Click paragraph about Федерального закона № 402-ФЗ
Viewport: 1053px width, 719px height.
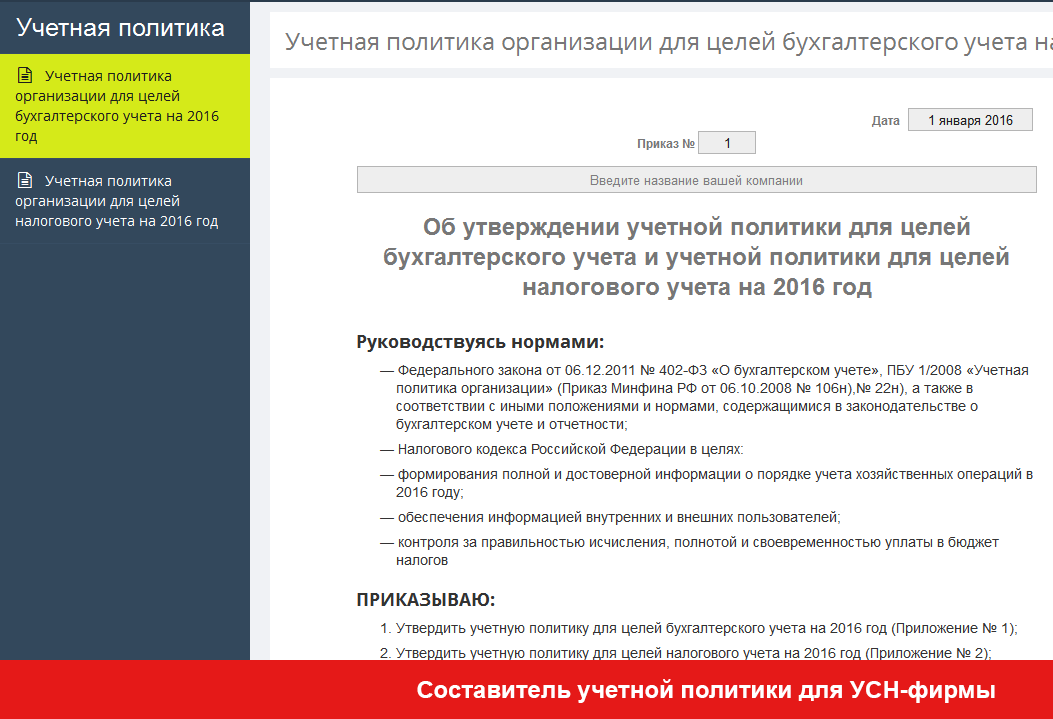[704, 397]
